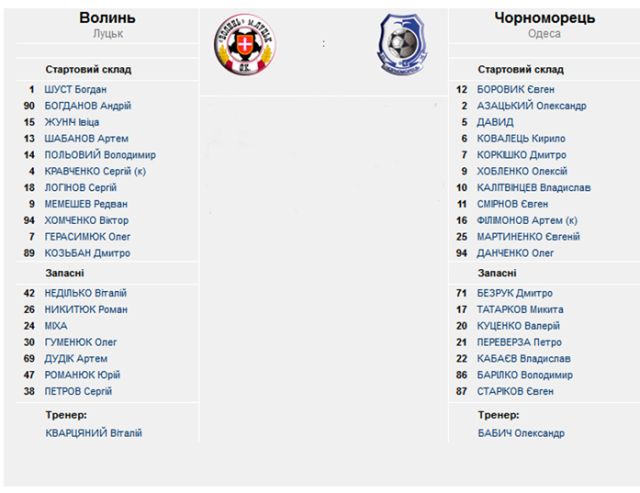The image size is (640, 493).
Task: Open substitute НЕДІЛЬКО Віталій
Action: [86, 293]
